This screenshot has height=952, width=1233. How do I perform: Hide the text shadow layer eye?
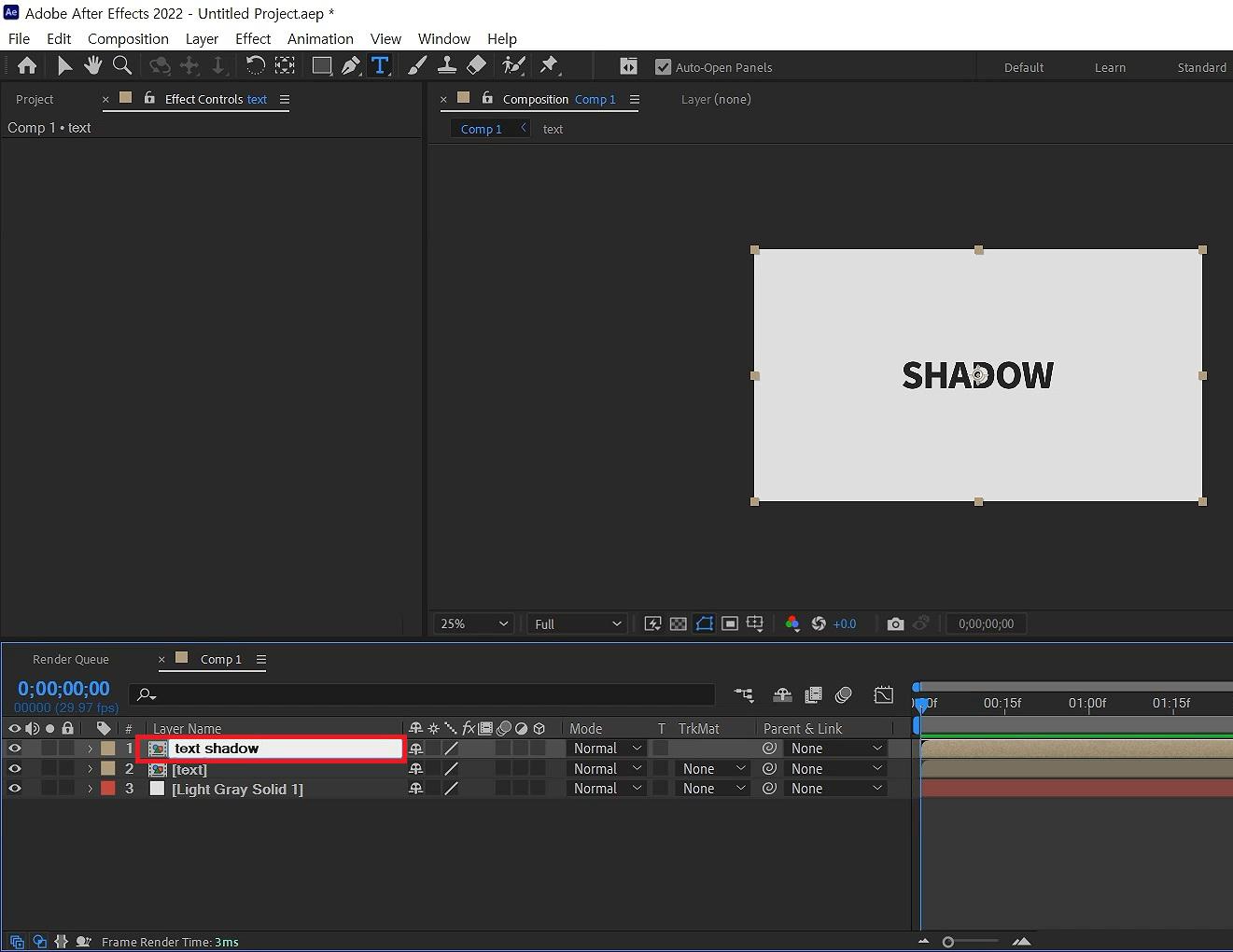pos(14,748)
